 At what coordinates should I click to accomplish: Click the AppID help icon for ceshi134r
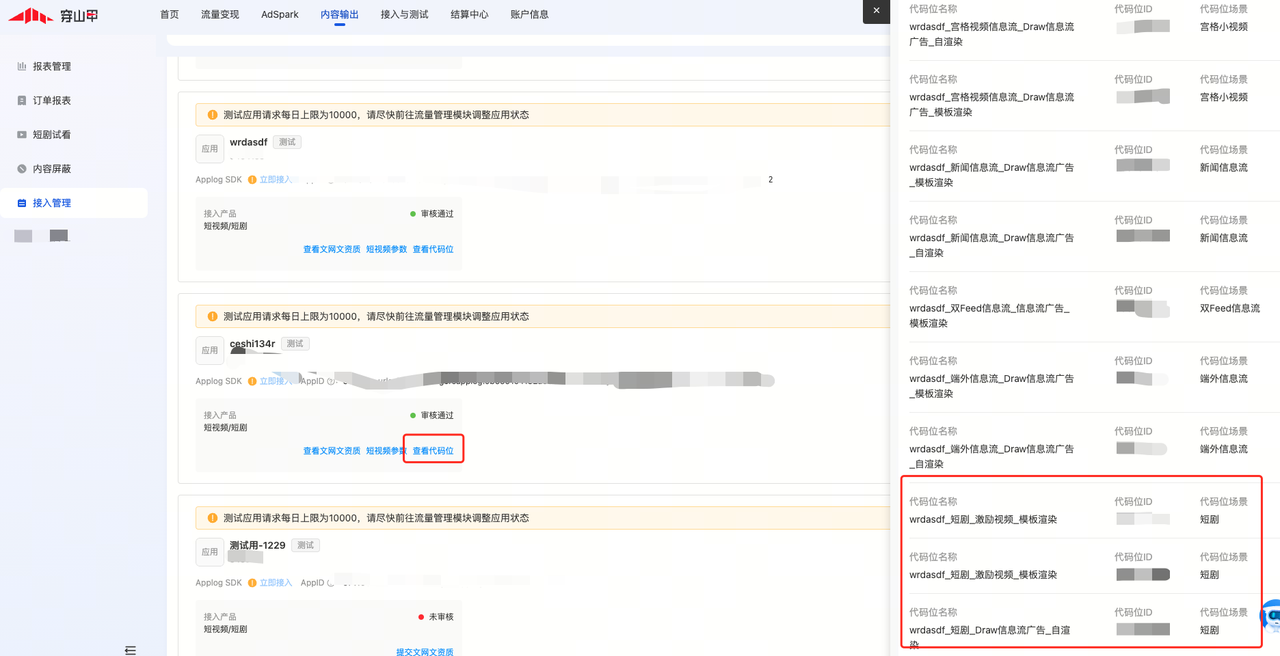point(331,381)
